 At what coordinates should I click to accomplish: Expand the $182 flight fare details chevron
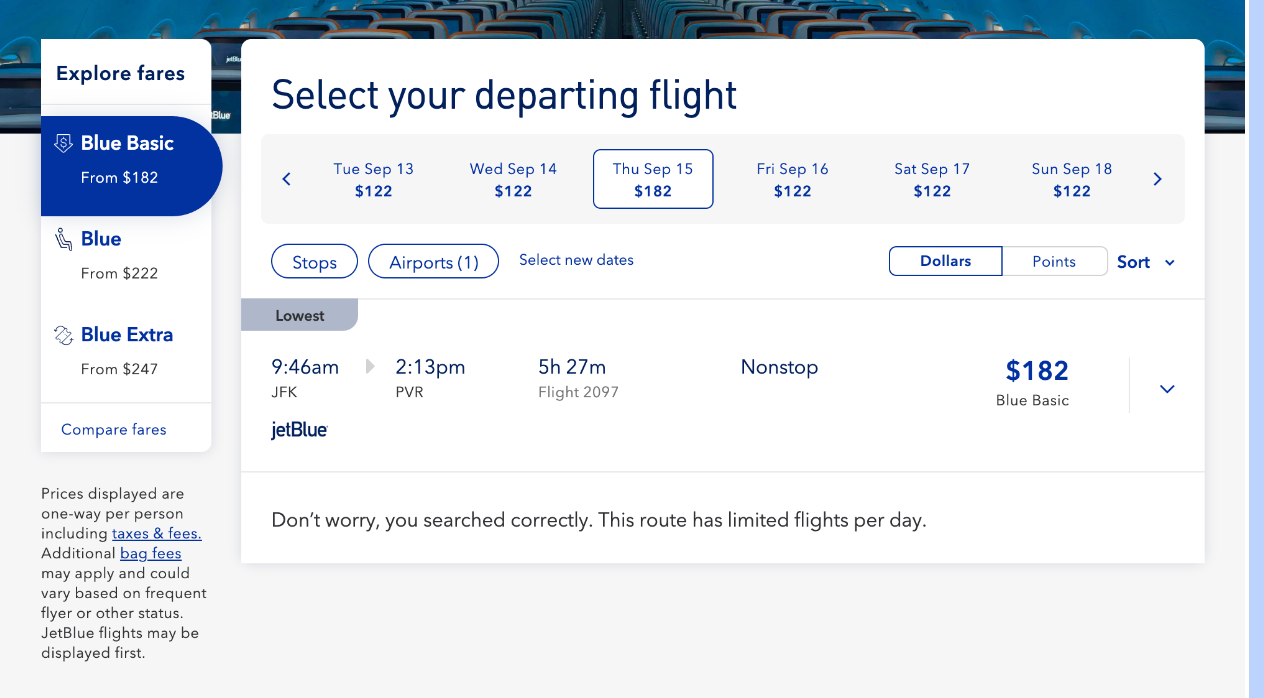point(1166,388)
